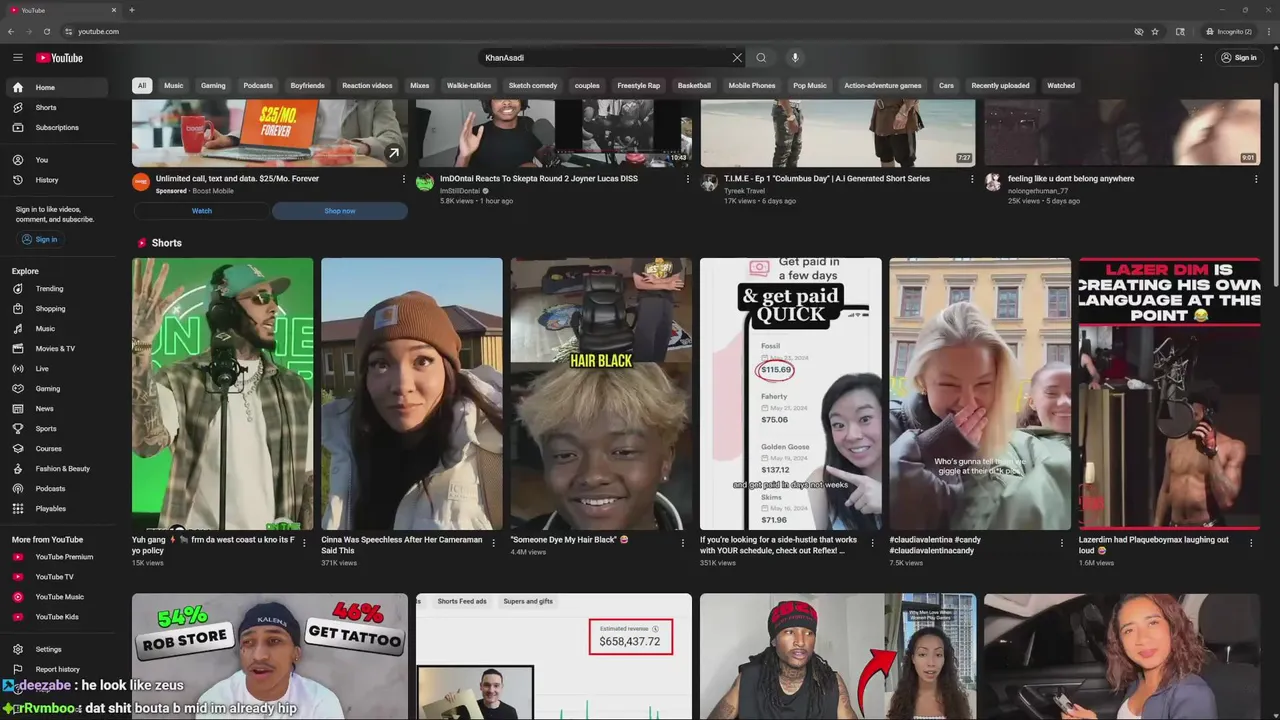Viewport: 1280px width, 720px height.
Task: Open options for 'Dye My Hair Black' short
Action: (683, 543)
